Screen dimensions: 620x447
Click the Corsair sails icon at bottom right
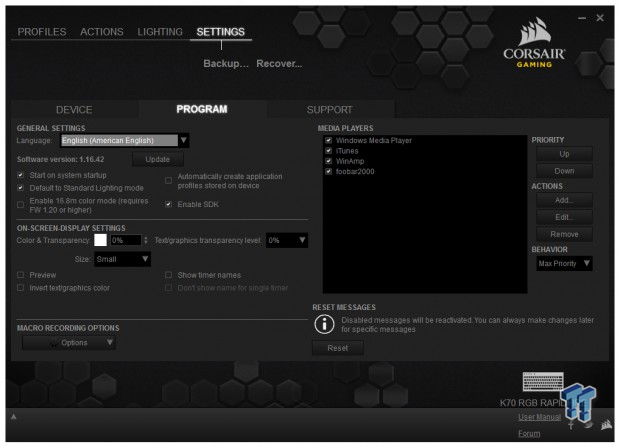607,425
